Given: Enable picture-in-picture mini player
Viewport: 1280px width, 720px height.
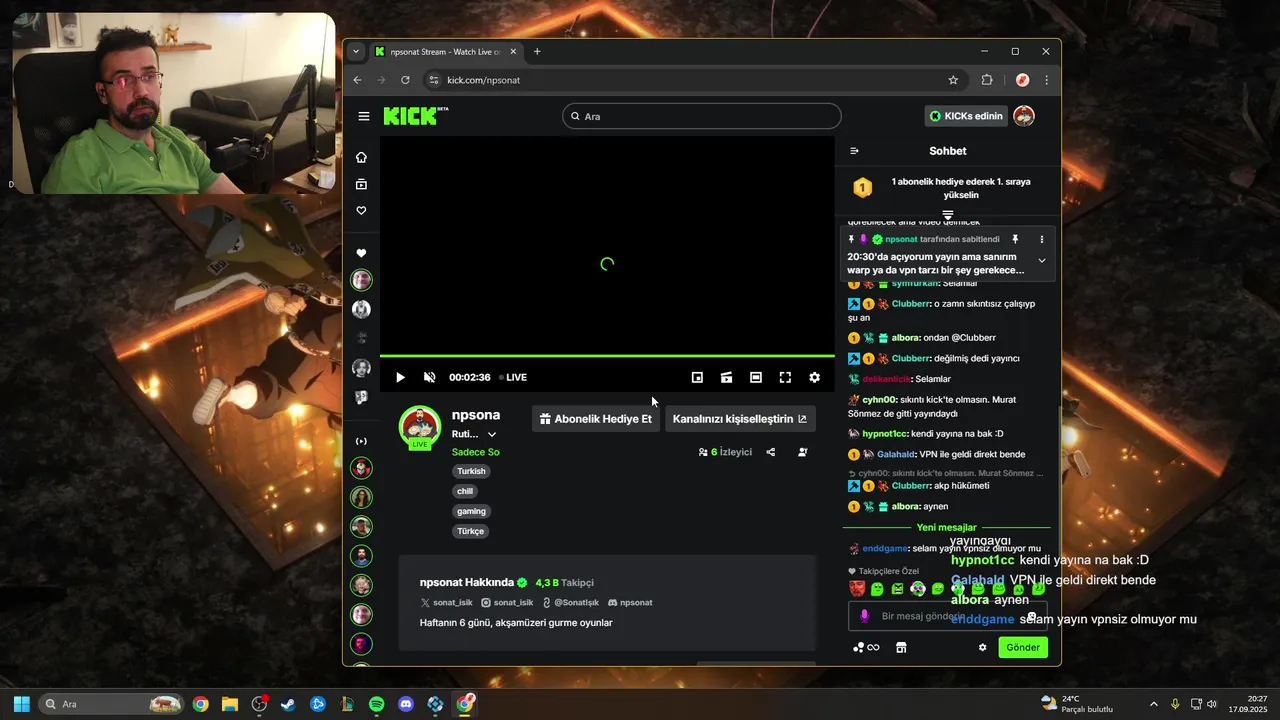Looking at the screenshot, I should pyautogui.click(x=697, y=377).
